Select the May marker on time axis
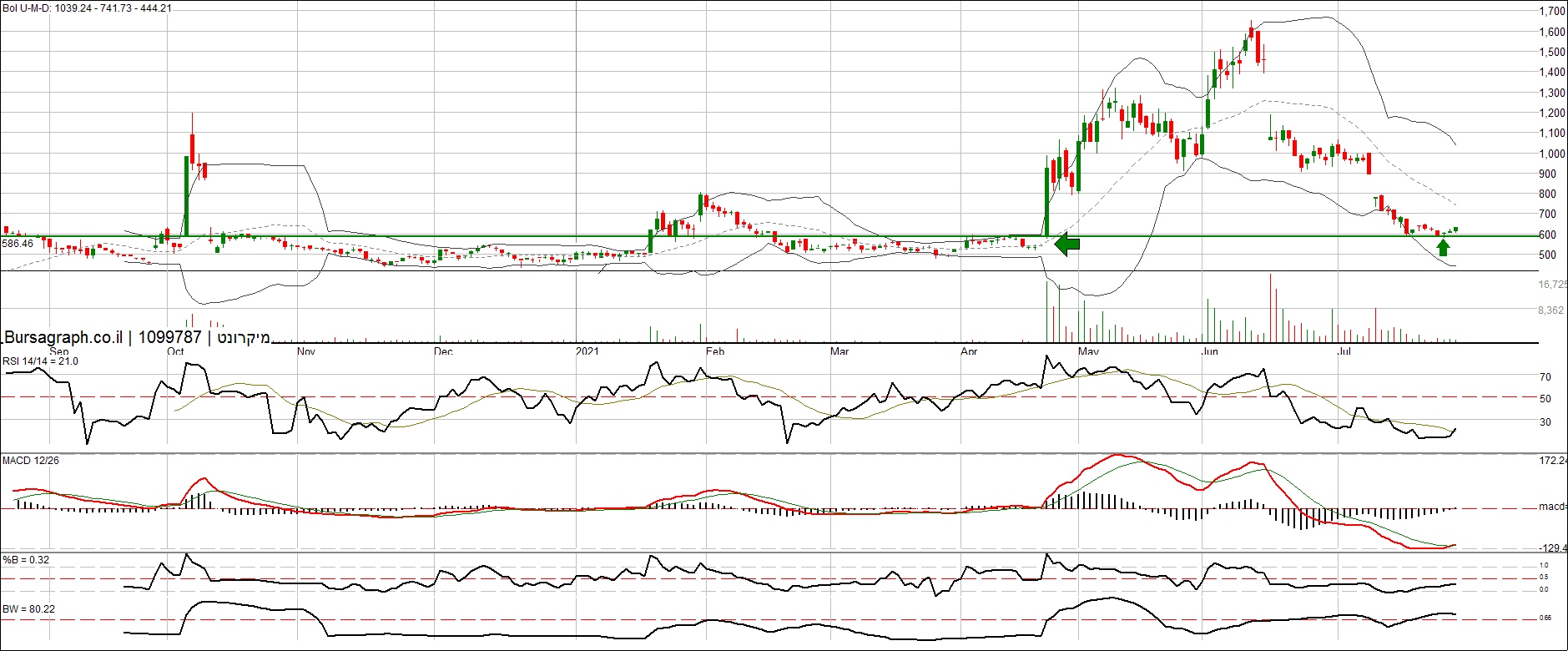The height and width of the screenshot is (651, 1568). click(1088, 351)
